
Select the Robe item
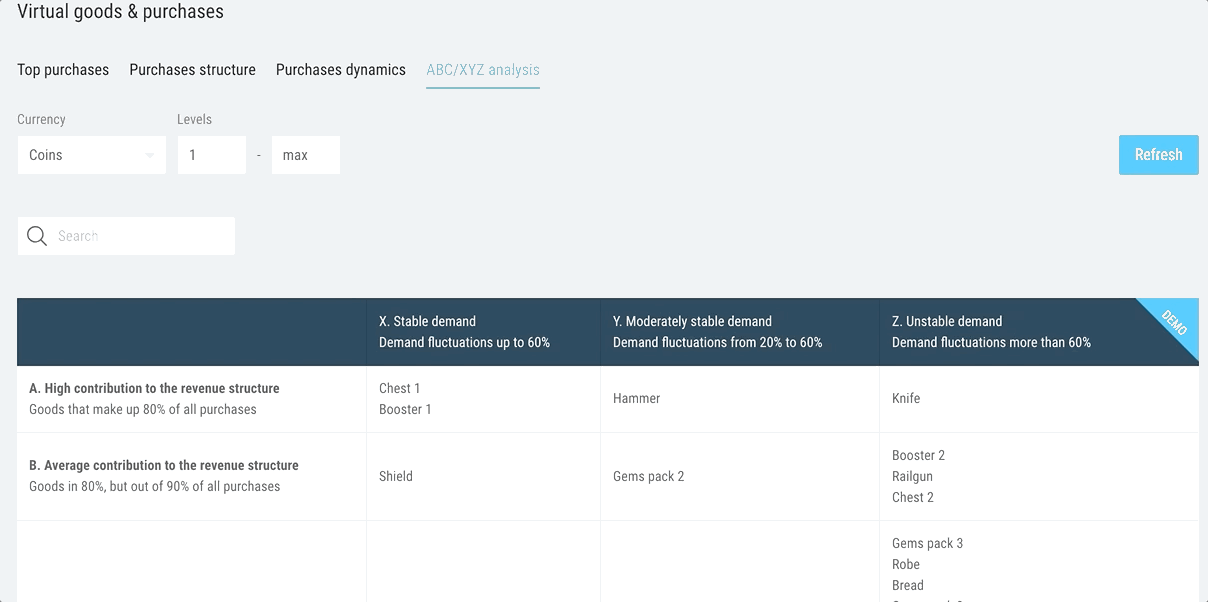point(906,564)
